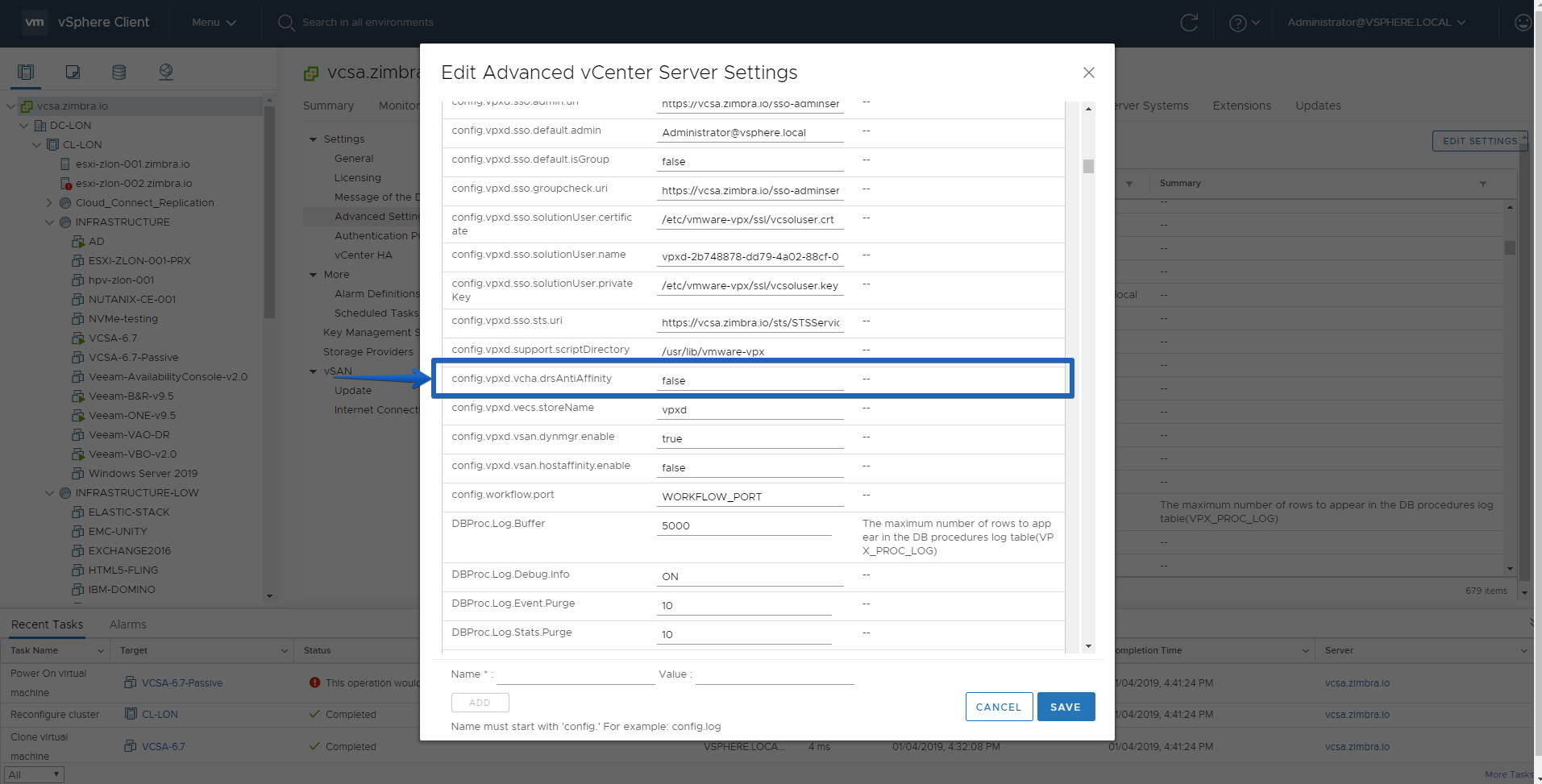This screenshot has height=784, width=1542.
Task: Click the VM icon beside NUTANIX-CE-001
Action: point(78,300)
